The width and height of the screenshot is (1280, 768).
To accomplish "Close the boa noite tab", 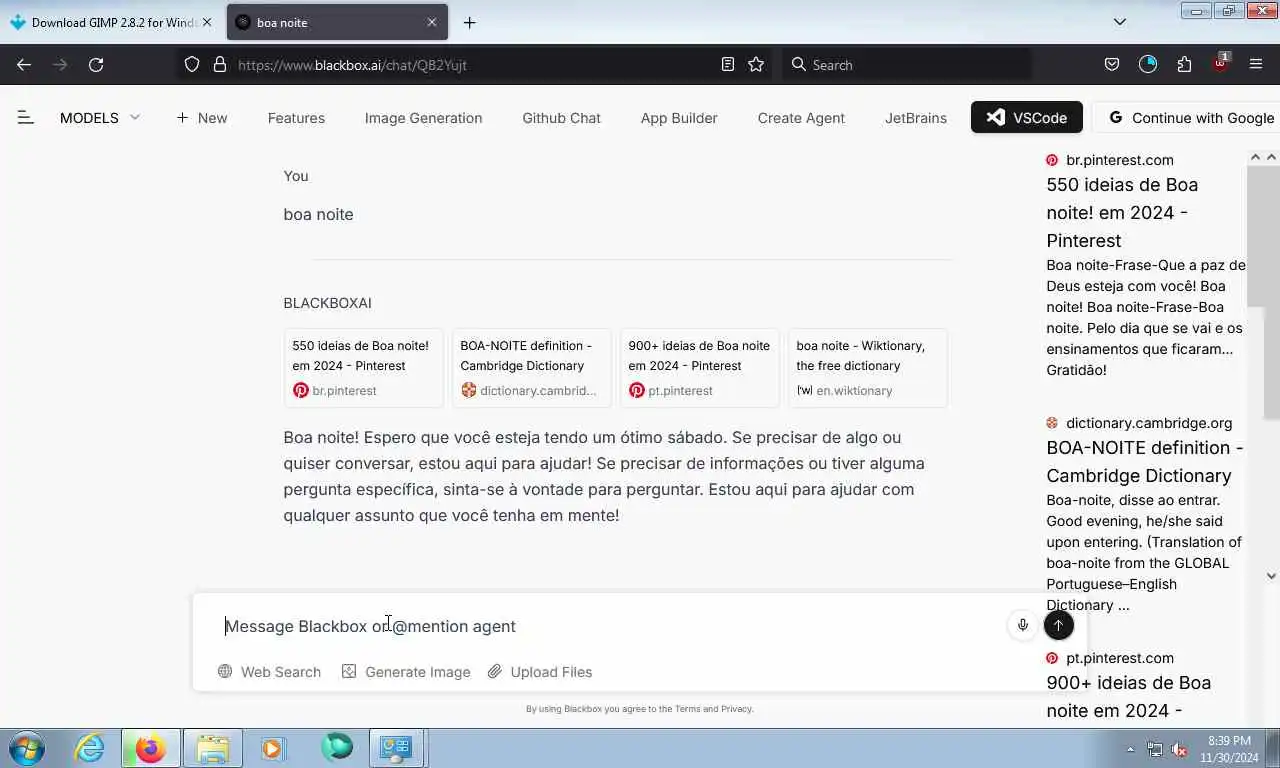I will point(432,22).
